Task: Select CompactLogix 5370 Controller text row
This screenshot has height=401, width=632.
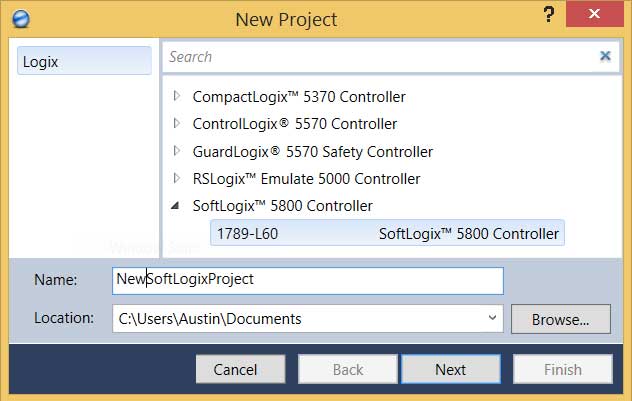Action: point(299,97)
